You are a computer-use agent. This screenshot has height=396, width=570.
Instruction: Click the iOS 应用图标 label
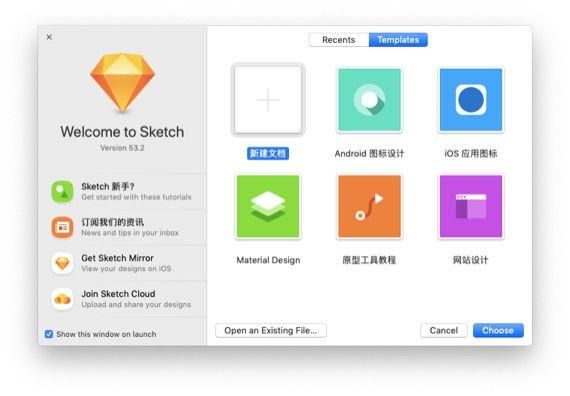[471, 153]
